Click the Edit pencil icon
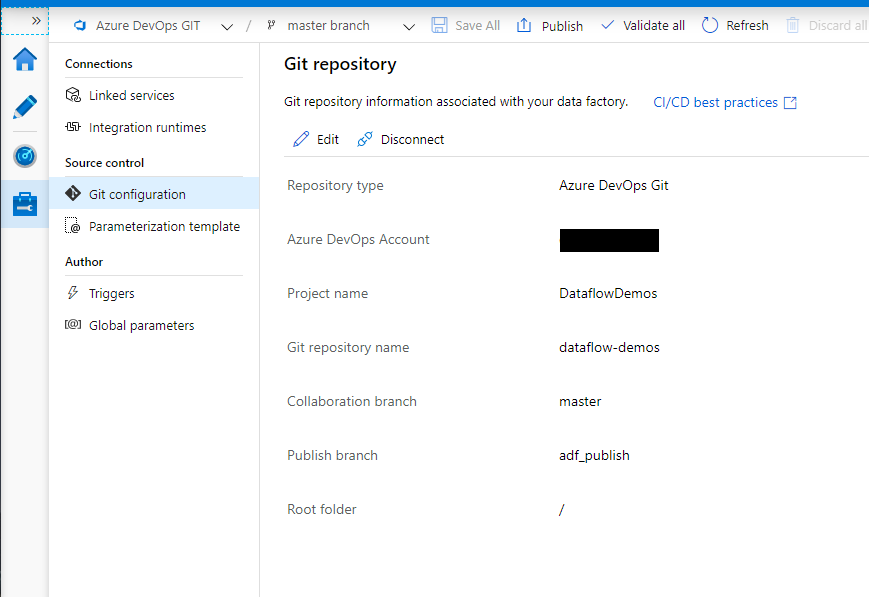Screen dimensions: 869x597 click(x=301, y=139)
